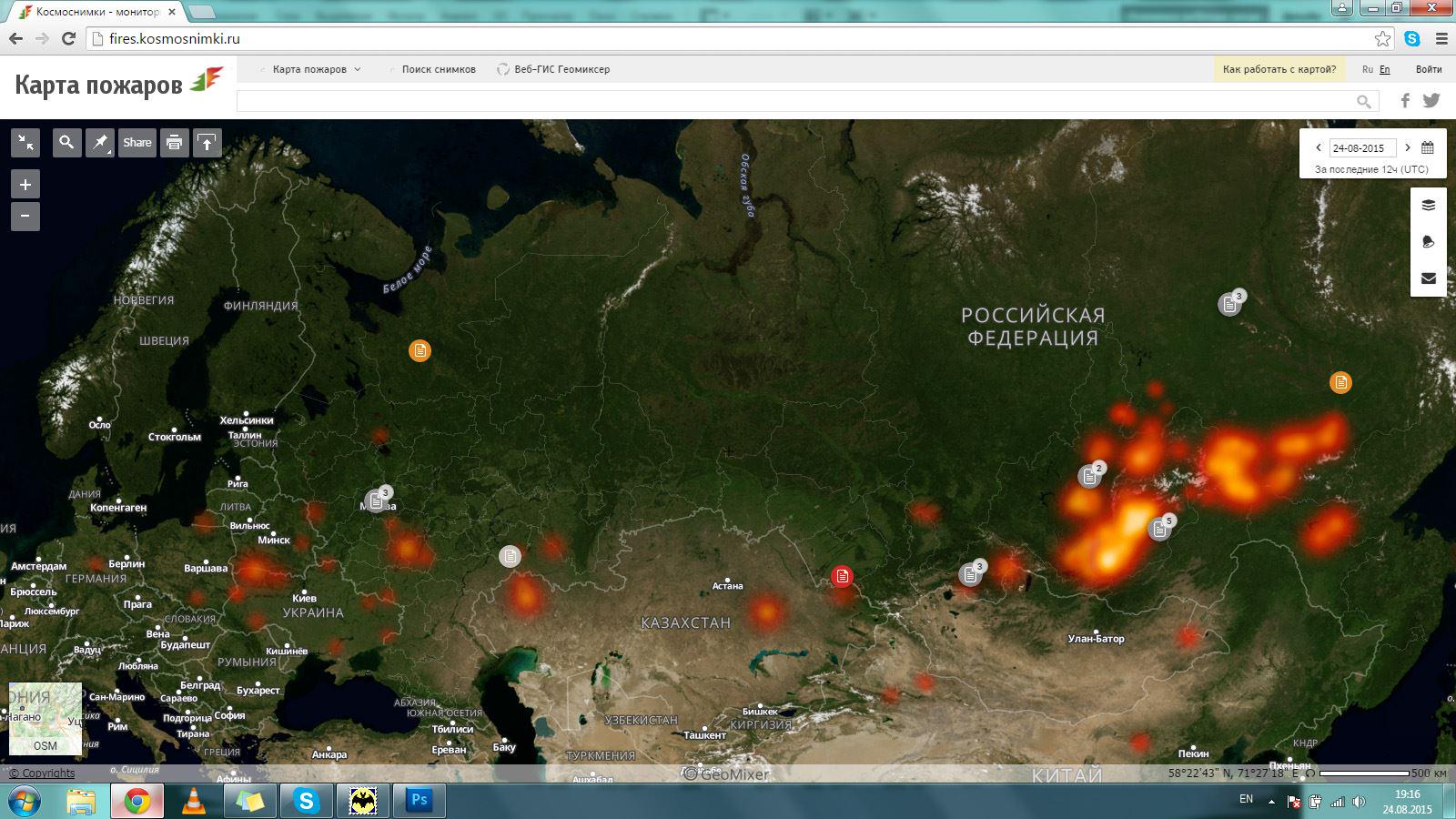Screen dimensions: 1456x819
Task: Open the cluster of 3 markers in northeastern Russia
Action: point(1231,303)
